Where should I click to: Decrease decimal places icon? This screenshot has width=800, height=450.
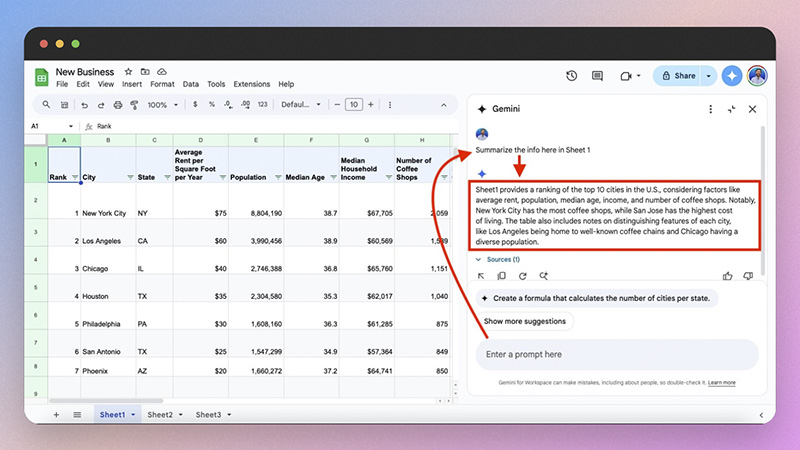[228, 105]
